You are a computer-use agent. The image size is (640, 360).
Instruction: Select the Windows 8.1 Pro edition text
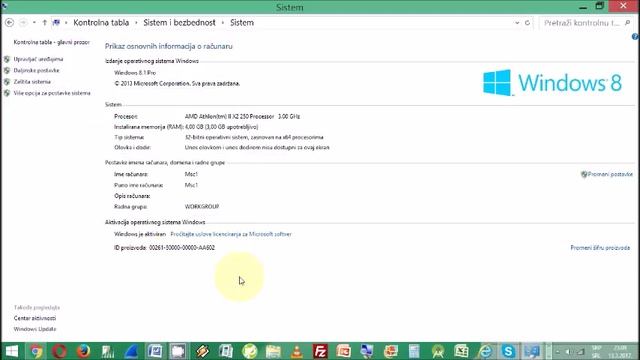(x=135, y=73)
